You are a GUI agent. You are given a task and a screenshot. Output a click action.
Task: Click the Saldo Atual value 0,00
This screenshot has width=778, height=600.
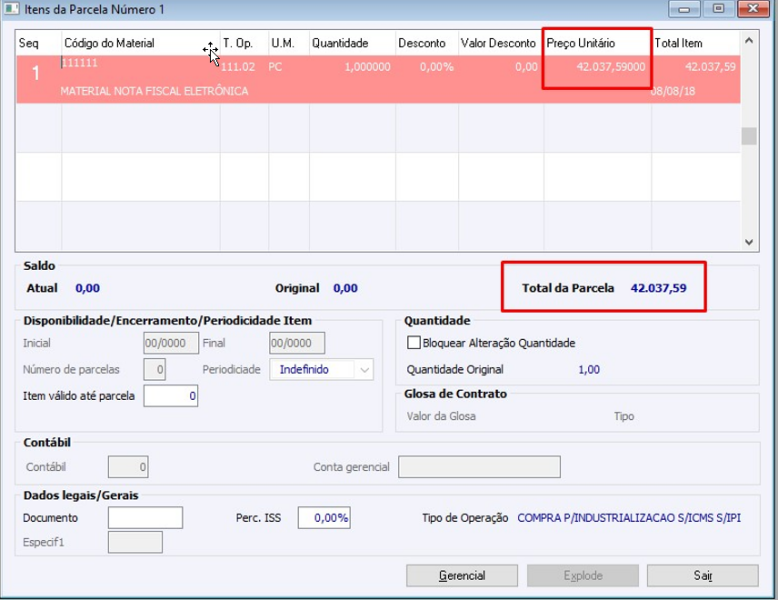click(x=87, y=288)
